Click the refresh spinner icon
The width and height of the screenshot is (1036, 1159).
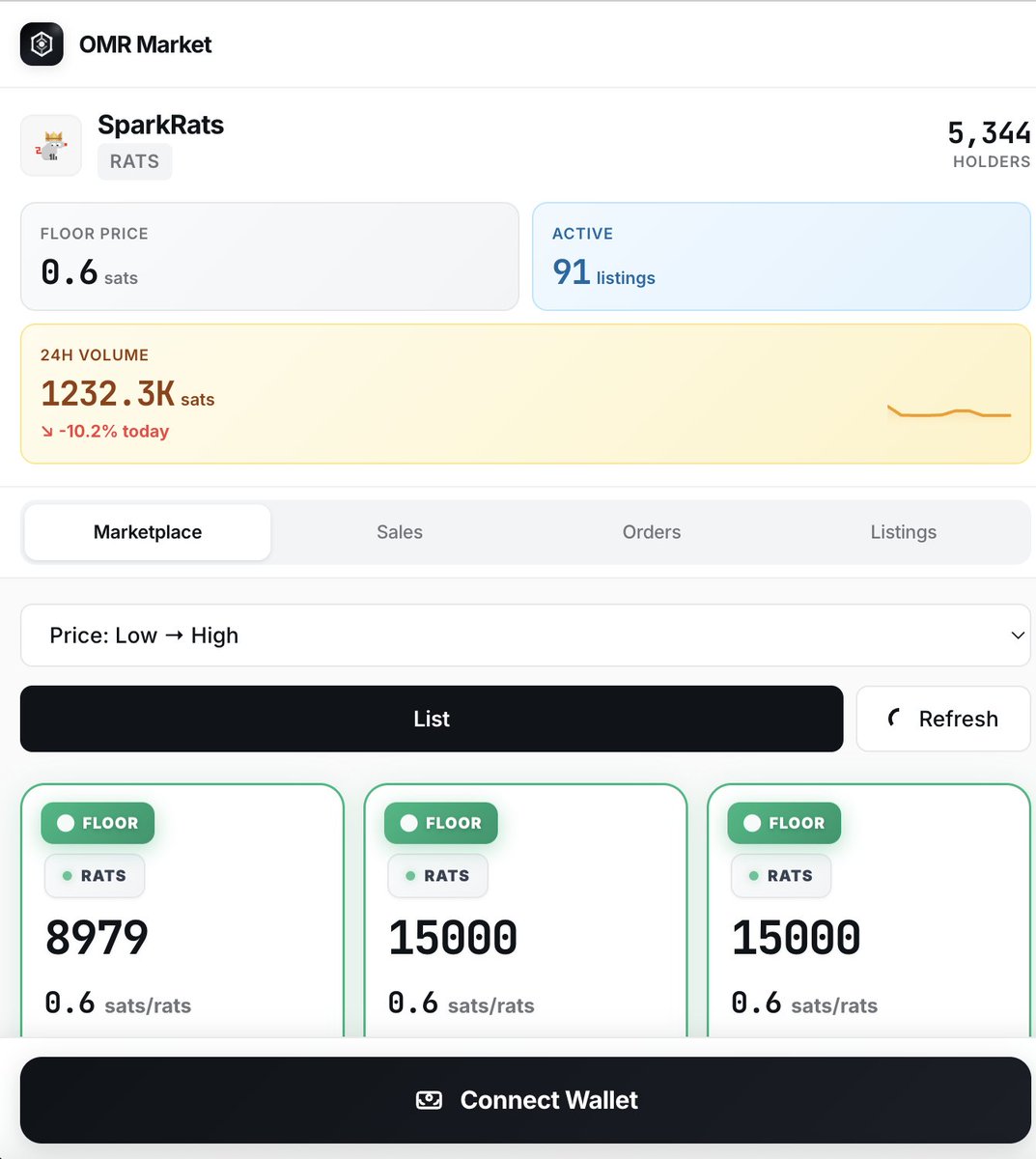pyautogui.click(x=895, y=719)
